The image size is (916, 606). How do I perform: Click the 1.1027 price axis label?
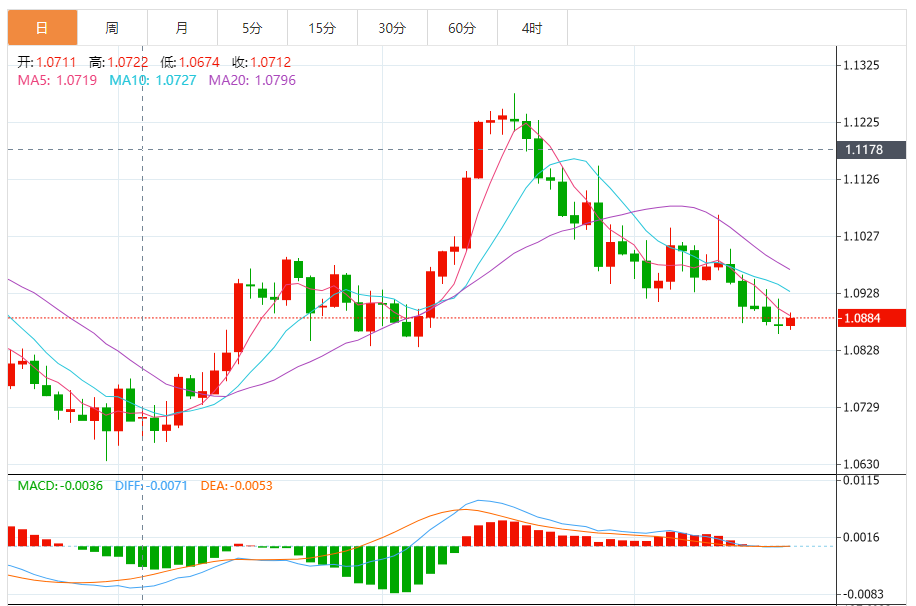tap(861, 236)
